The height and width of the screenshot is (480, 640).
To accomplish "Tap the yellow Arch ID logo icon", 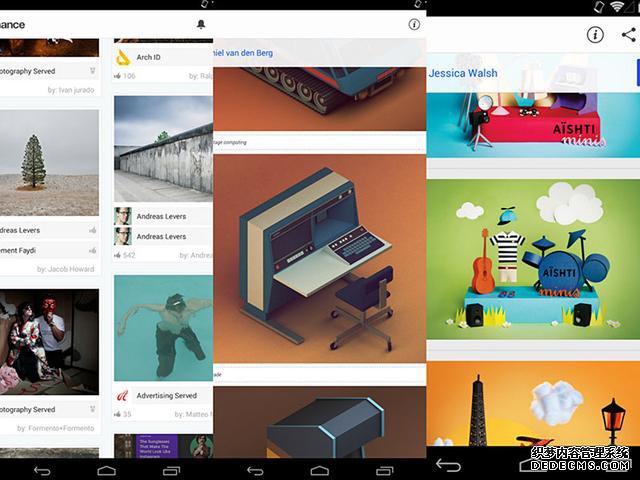I will coord(123,57).
